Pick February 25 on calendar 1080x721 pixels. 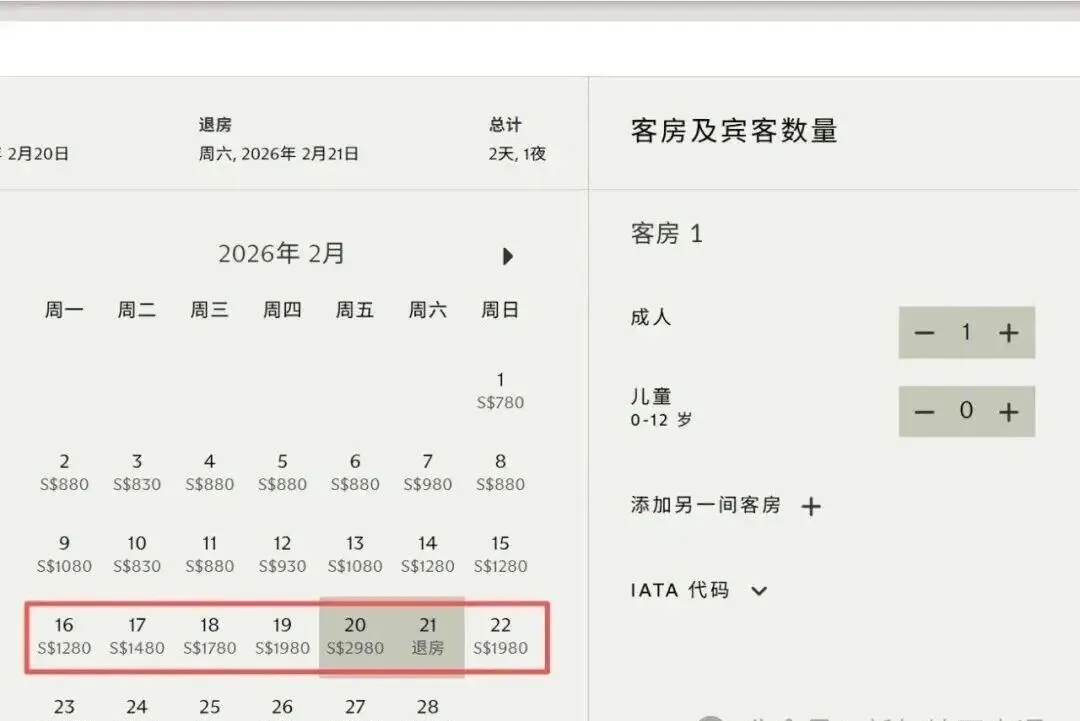[209, 707]
